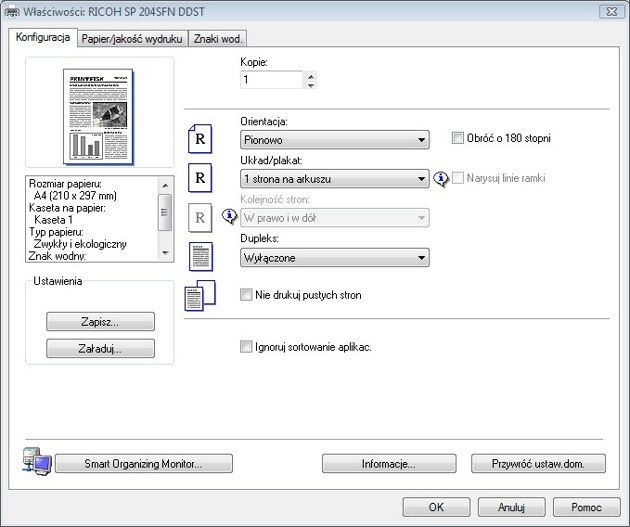The height and width of the screenshot is (527, 630).
Task: Check Nie drukuj pustych stron
Action: pos(246,295)
